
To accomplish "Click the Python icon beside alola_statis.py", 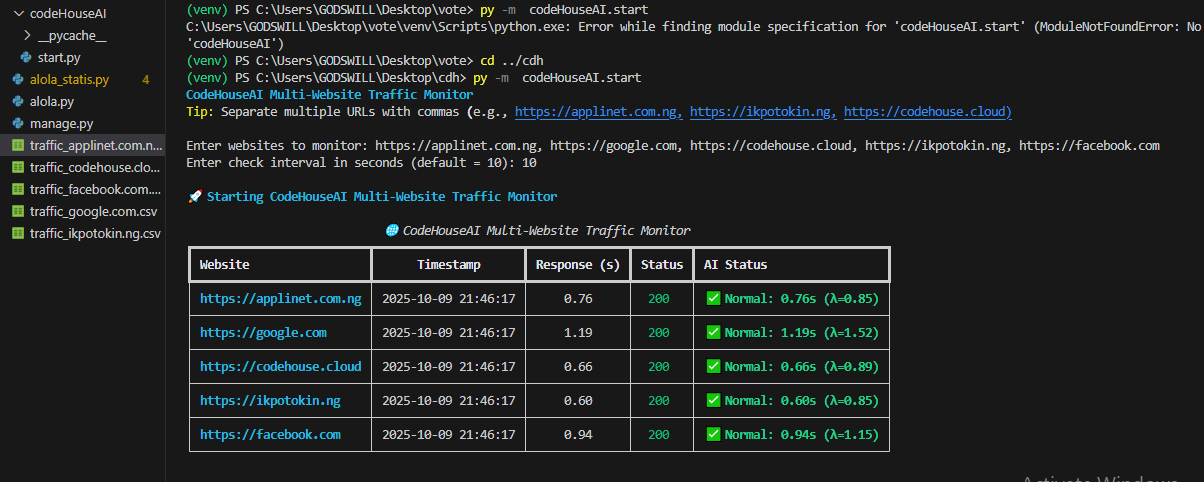I will click(x=19, y=79).
